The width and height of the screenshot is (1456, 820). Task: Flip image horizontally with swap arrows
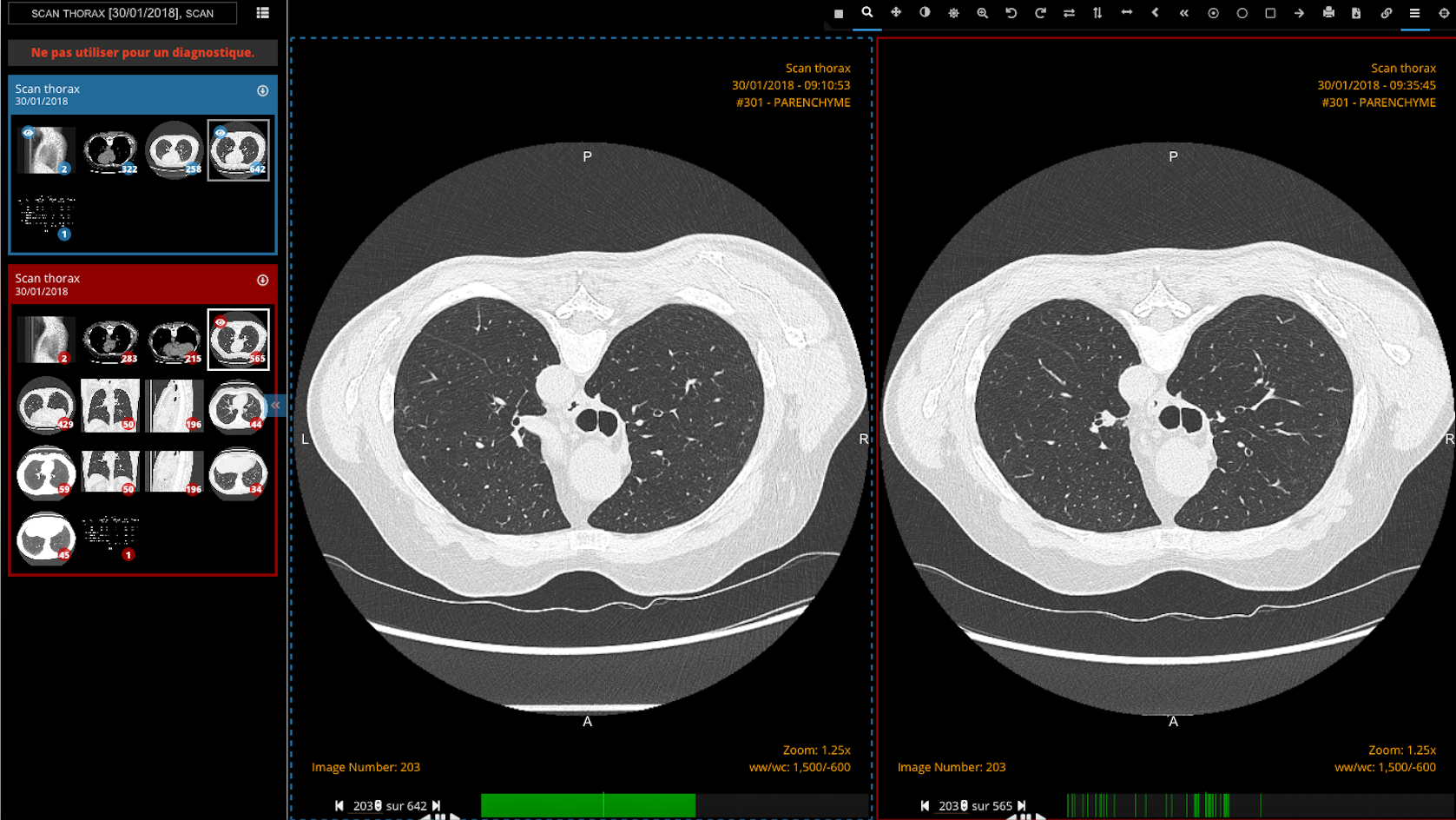[x=1069, y=13]
